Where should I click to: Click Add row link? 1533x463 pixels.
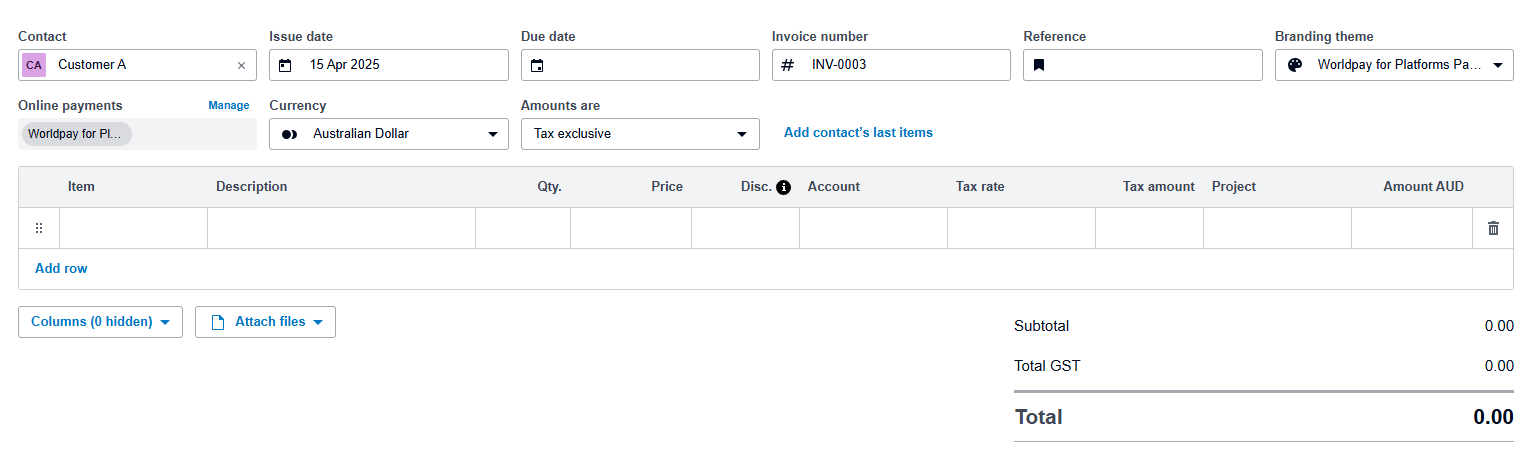pos(61,268)
